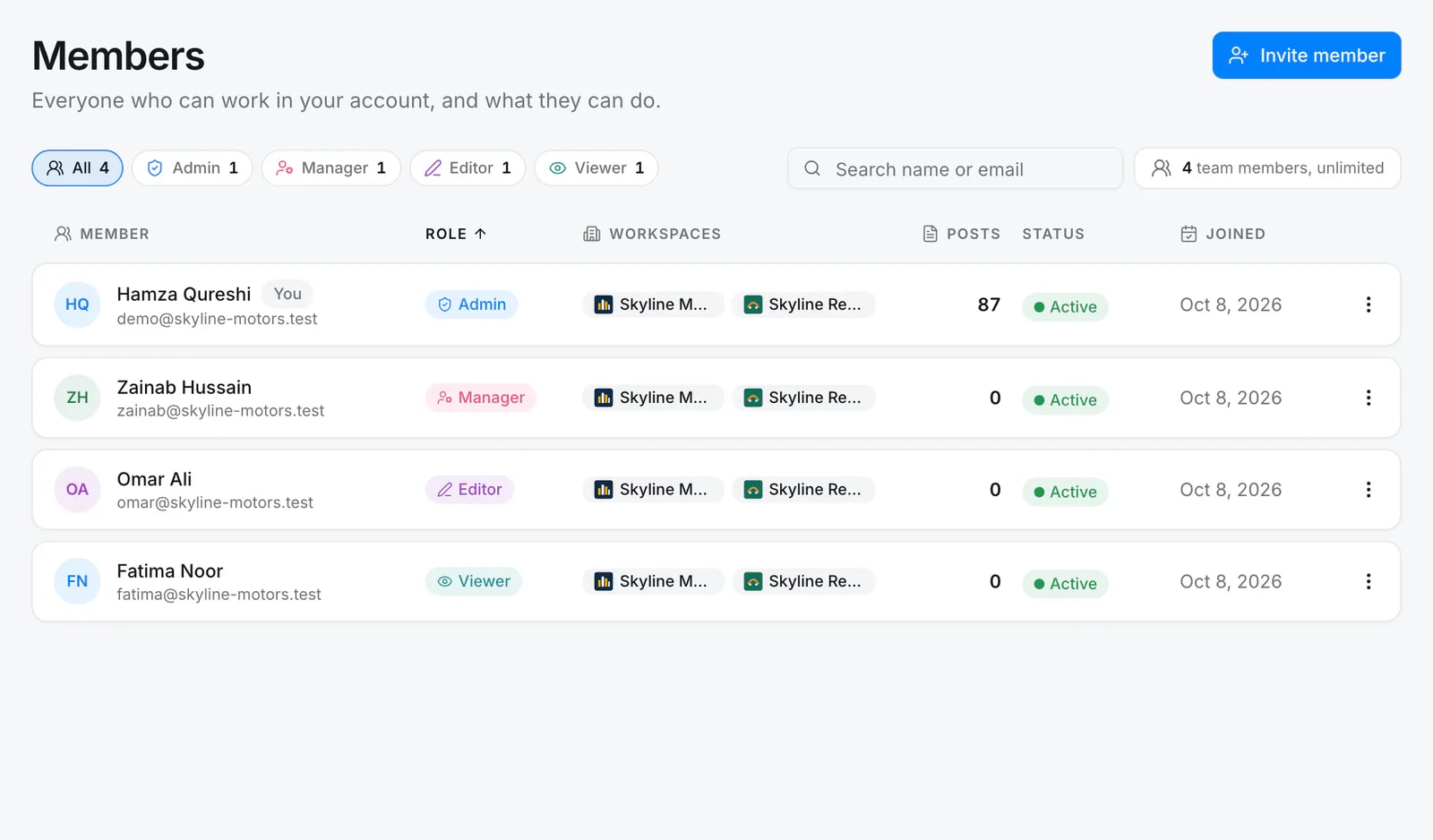
Task: Click the Invite member button
Action: [1306, 56]
